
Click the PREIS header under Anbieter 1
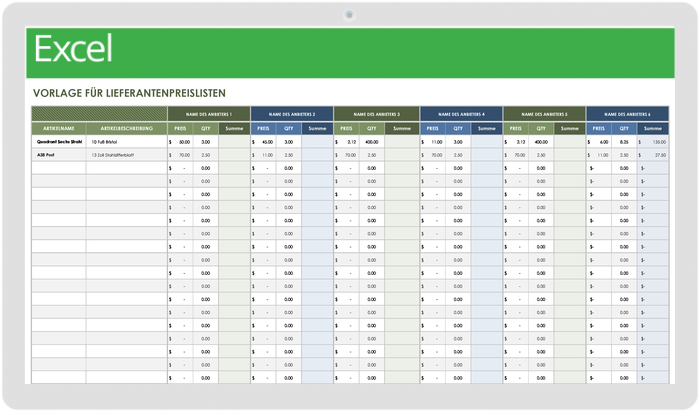[180, 129]
